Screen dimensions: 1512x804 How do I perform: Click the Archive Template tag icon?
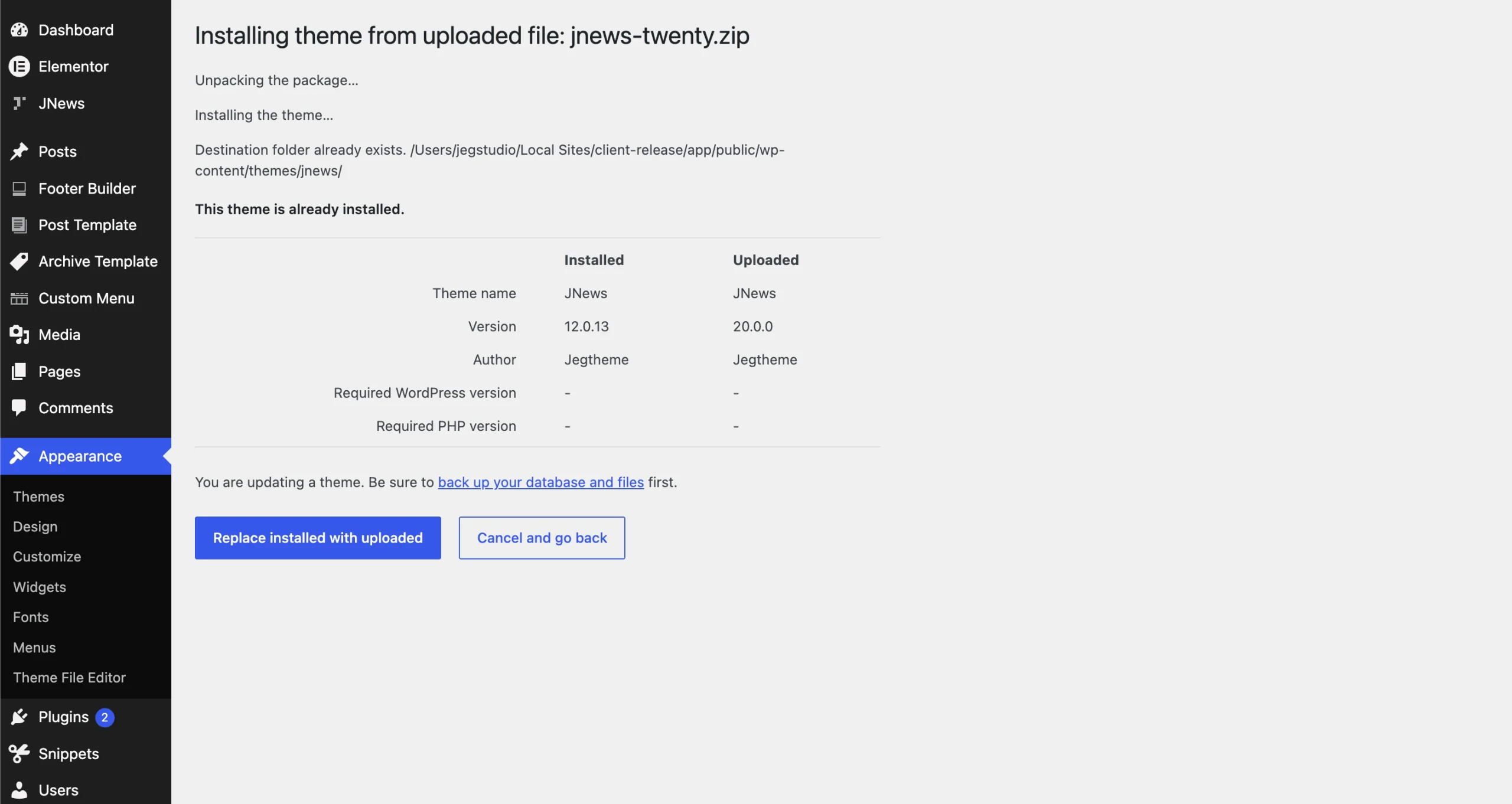[19, 262]
